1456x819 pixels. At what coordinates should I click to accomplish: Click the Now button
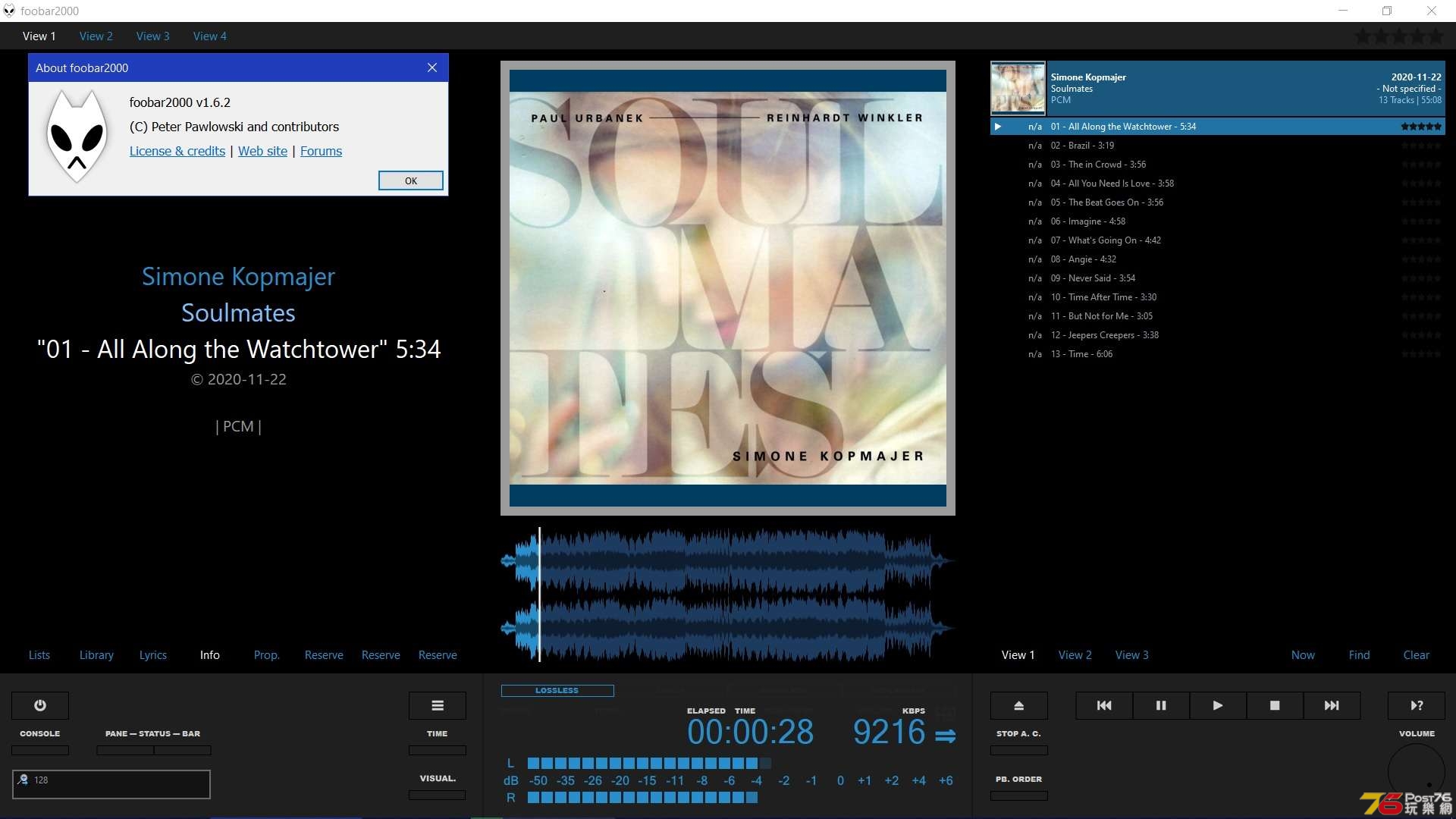(x=1304, y=655)
